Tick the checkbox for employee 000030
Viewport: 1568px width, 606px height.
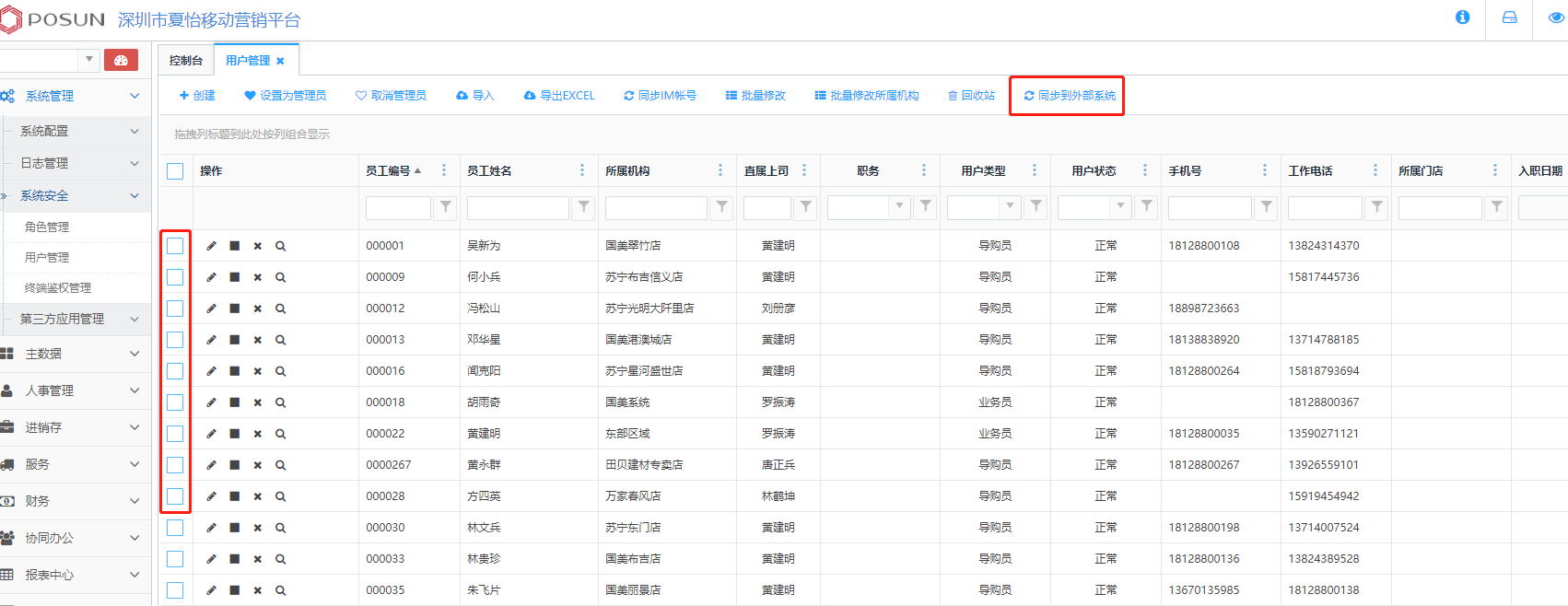175,528
